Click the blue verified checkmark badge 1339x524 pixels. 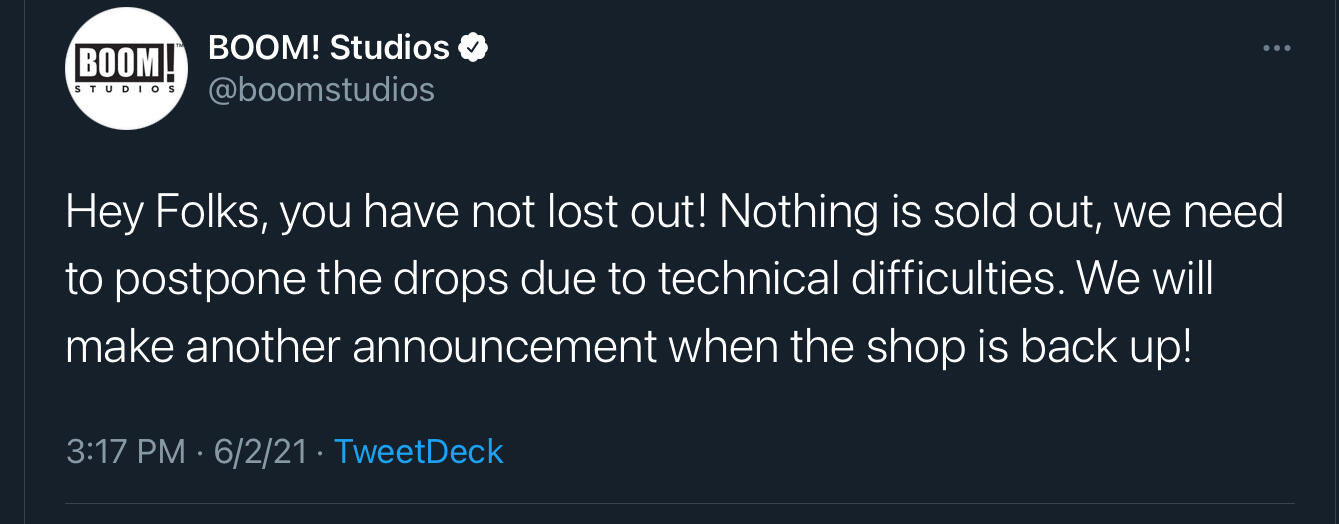473,47
